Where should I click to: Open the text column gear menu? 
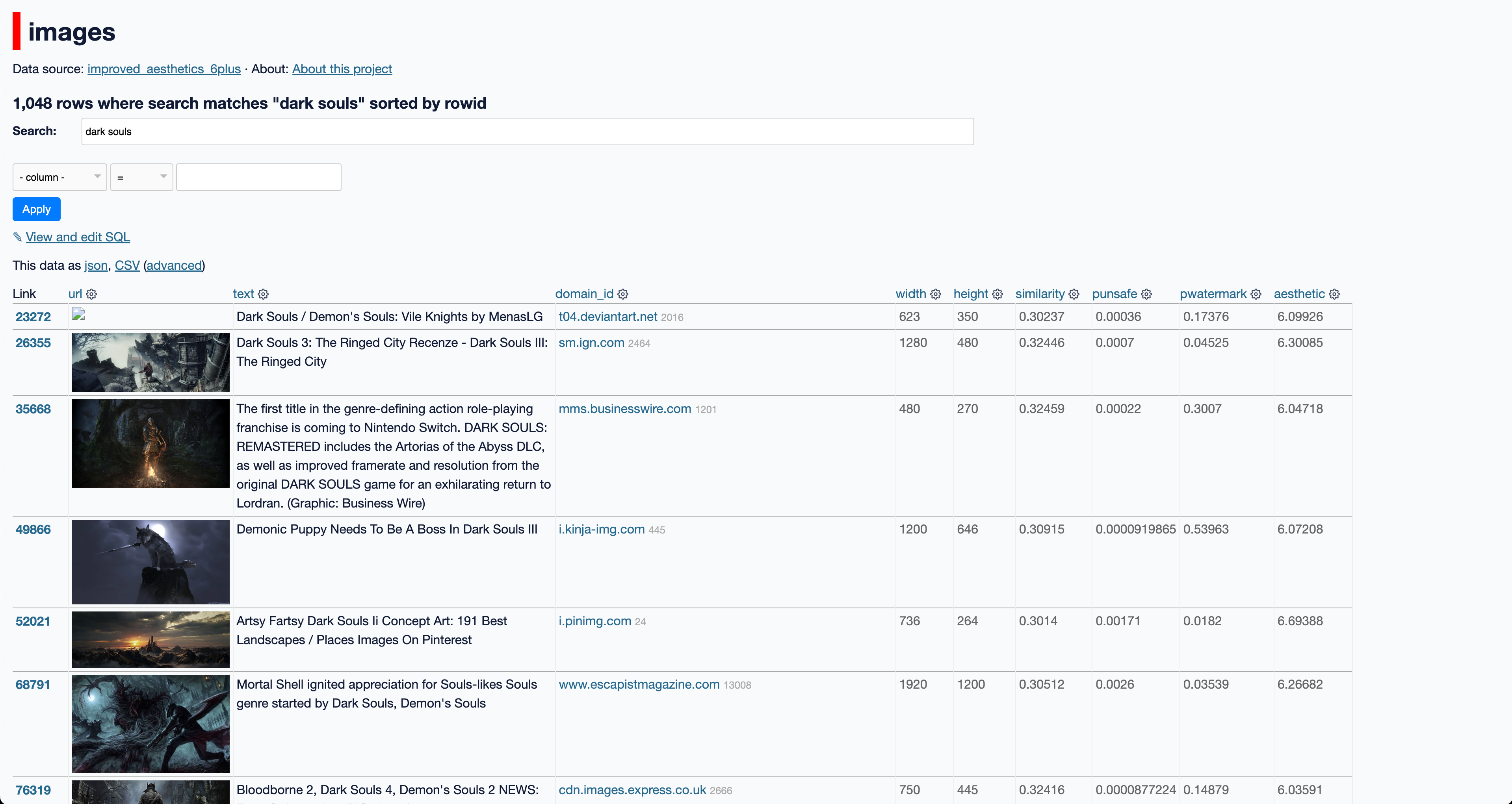coord(263,294)
